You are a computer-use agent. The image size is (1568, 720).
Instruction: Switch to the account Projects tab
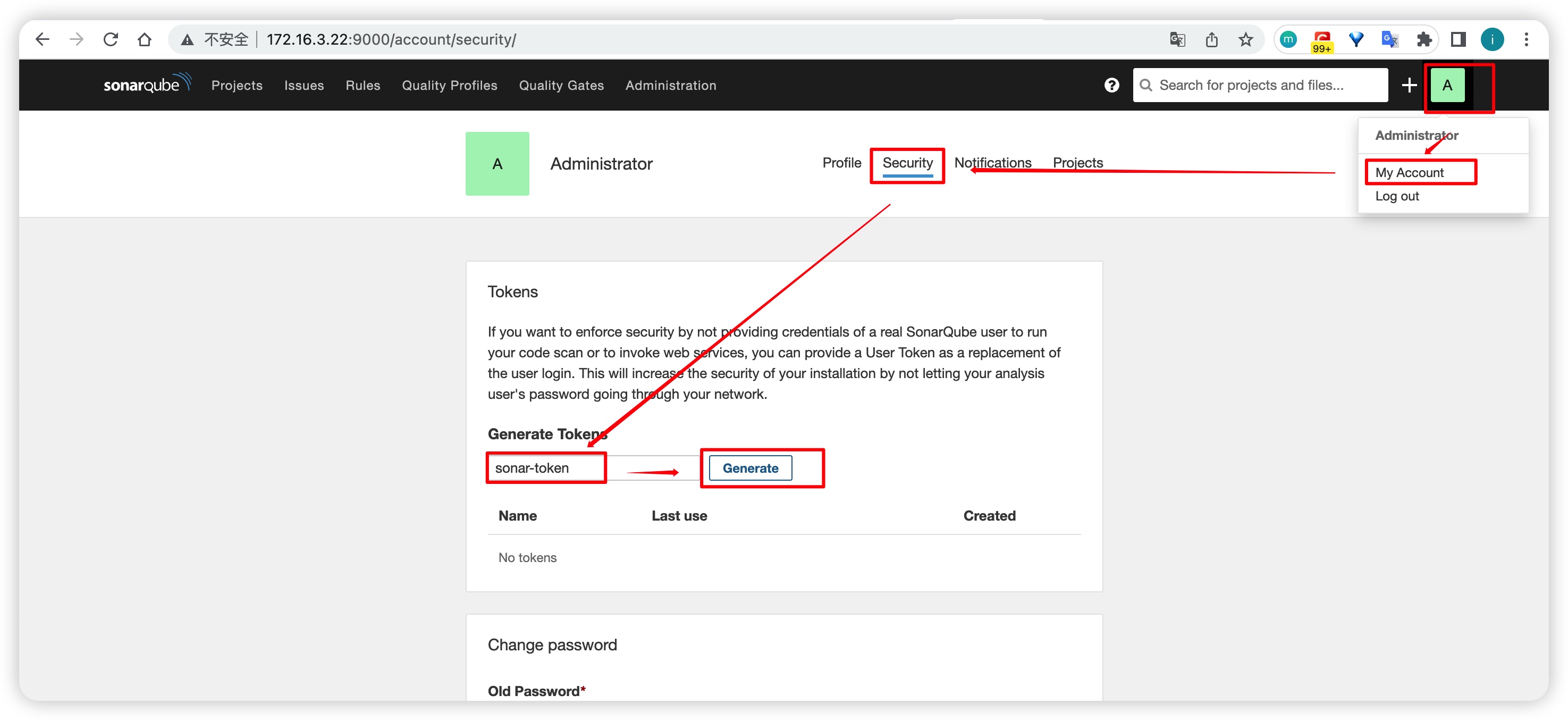pyautogui.click(x=1077, y=163)
